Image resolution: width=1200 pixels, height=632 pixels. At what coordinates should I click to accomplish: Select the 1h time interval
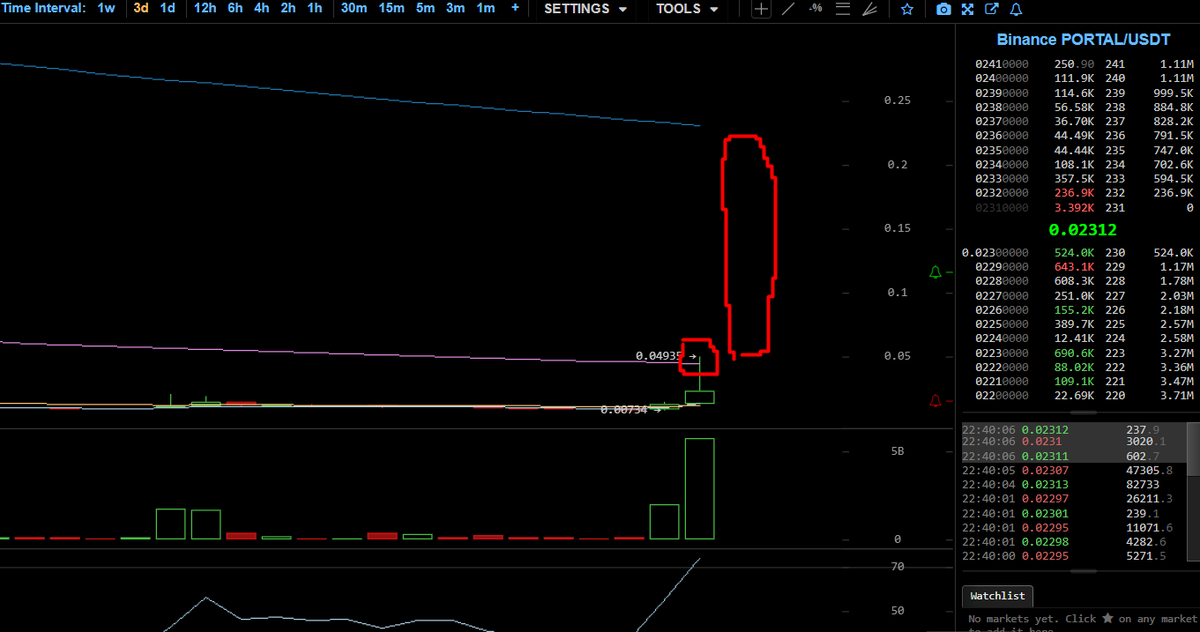click(x=315, y=8)
